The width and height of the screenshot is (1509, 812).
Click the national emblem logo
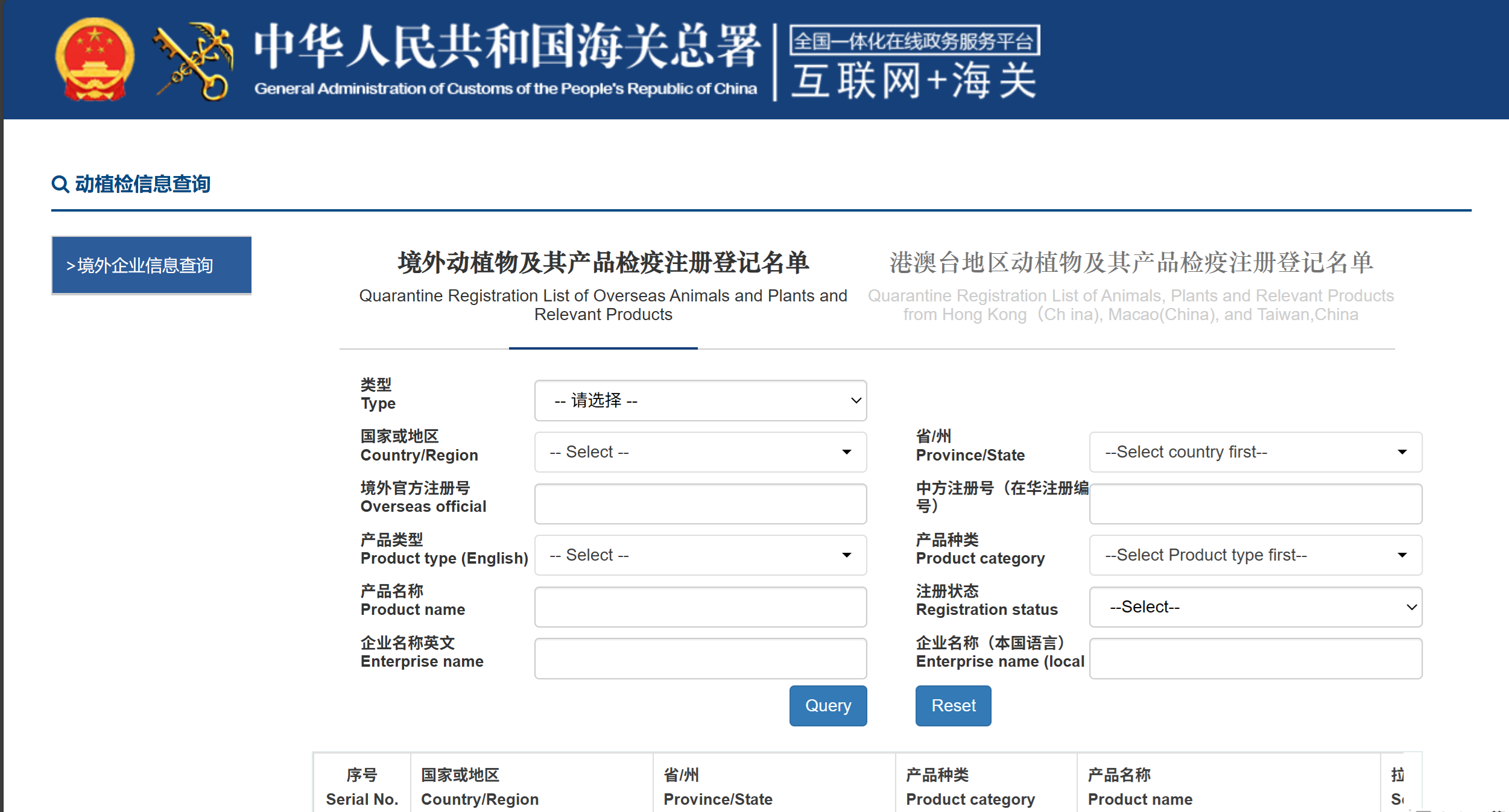click(95, 60)
